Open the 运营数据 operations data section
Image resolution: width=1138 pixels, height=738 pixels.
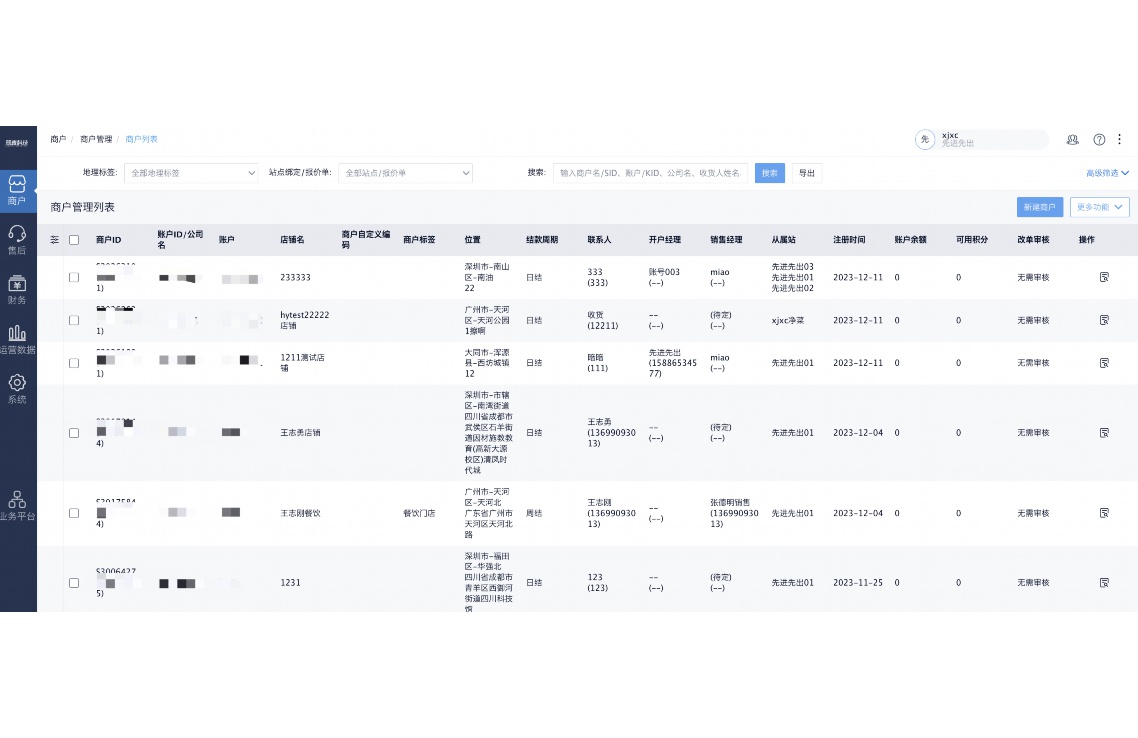(17, 340)
